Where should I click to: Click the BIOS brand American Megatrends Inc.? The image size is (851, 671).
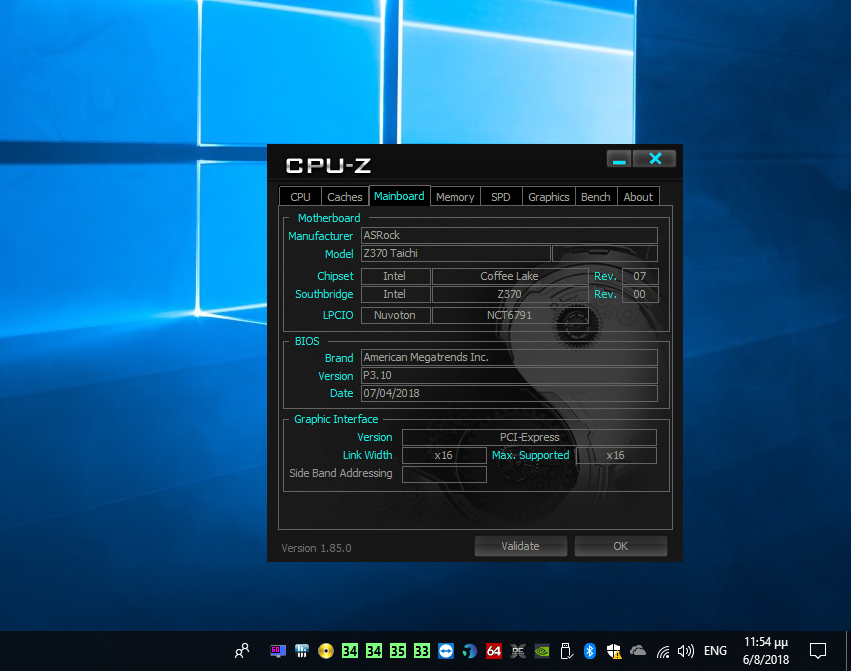click(x=509, y=357)
